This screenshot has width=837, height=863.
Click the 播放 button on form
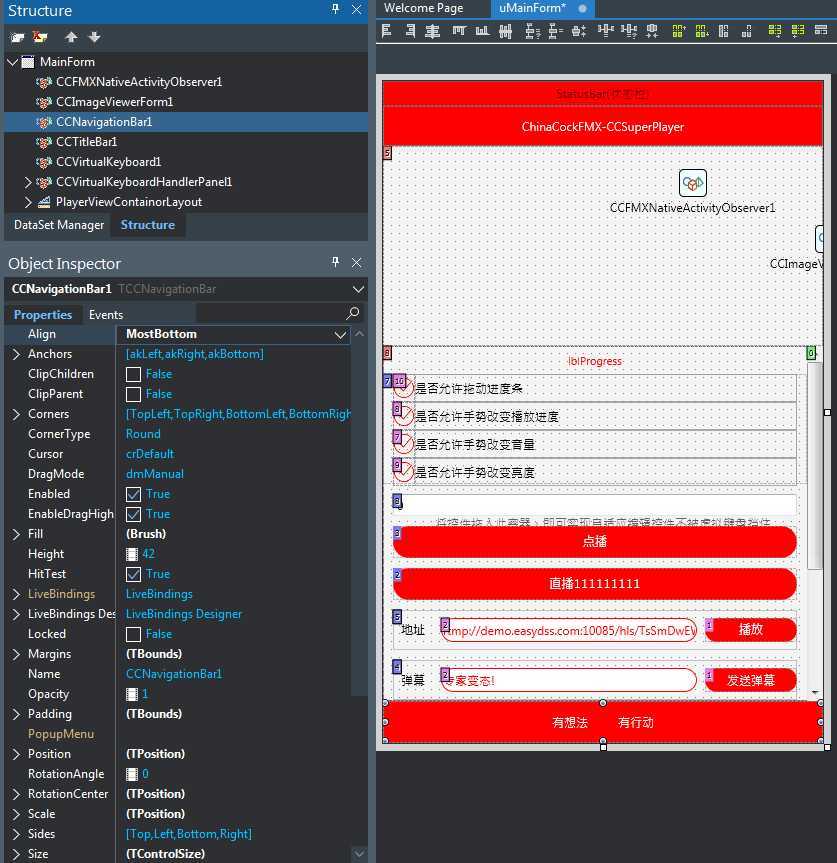click(x=751, y=630)
